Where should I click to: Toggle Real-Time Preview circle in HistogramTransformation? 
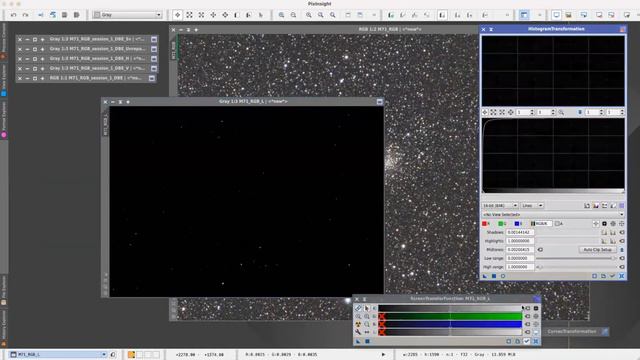[x=503, y=276]
